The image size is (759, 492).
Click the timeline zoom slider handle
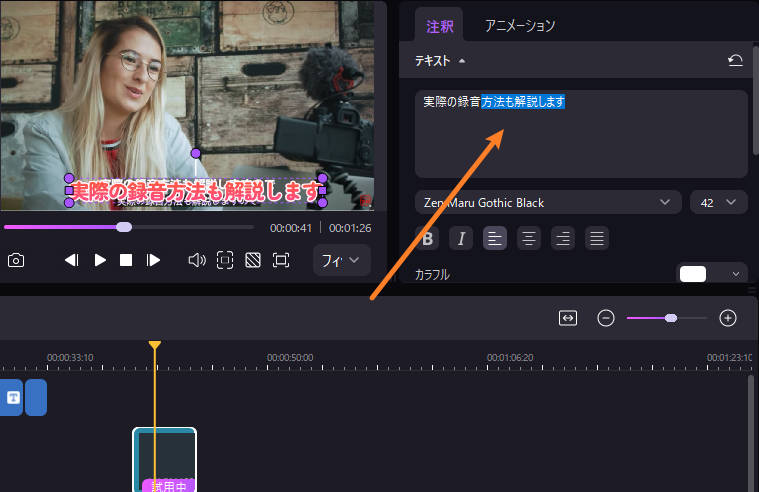671,318
